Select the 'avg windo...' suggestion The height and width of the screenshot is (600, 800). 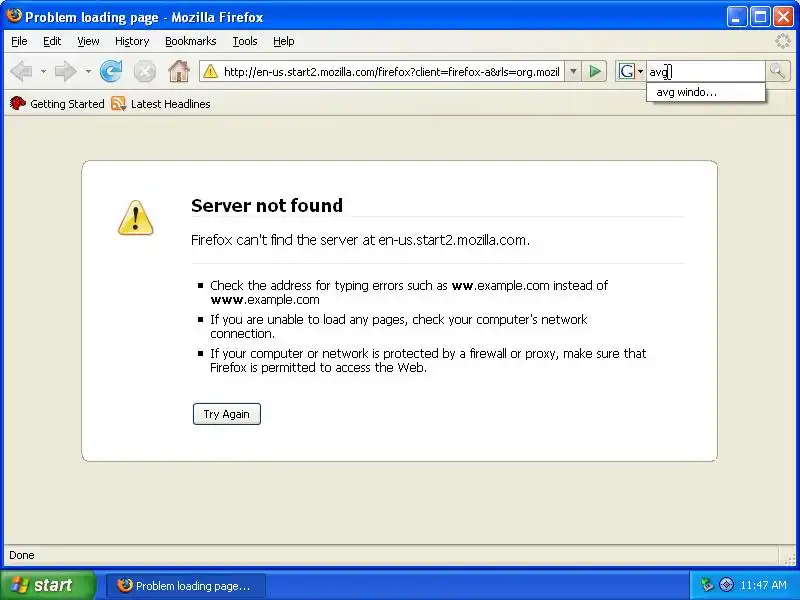706,92
